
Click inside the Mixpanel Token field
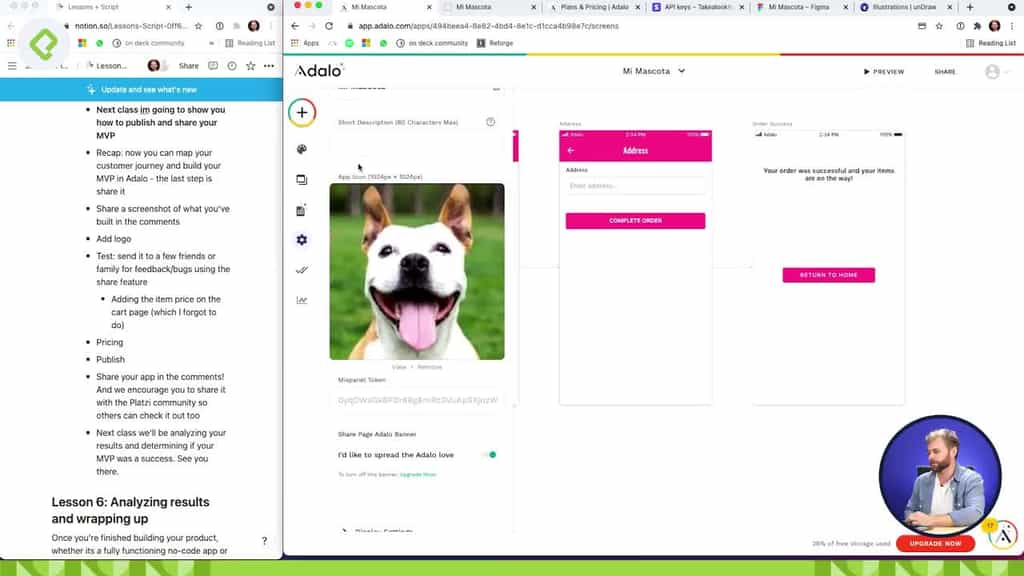(420, 400)
